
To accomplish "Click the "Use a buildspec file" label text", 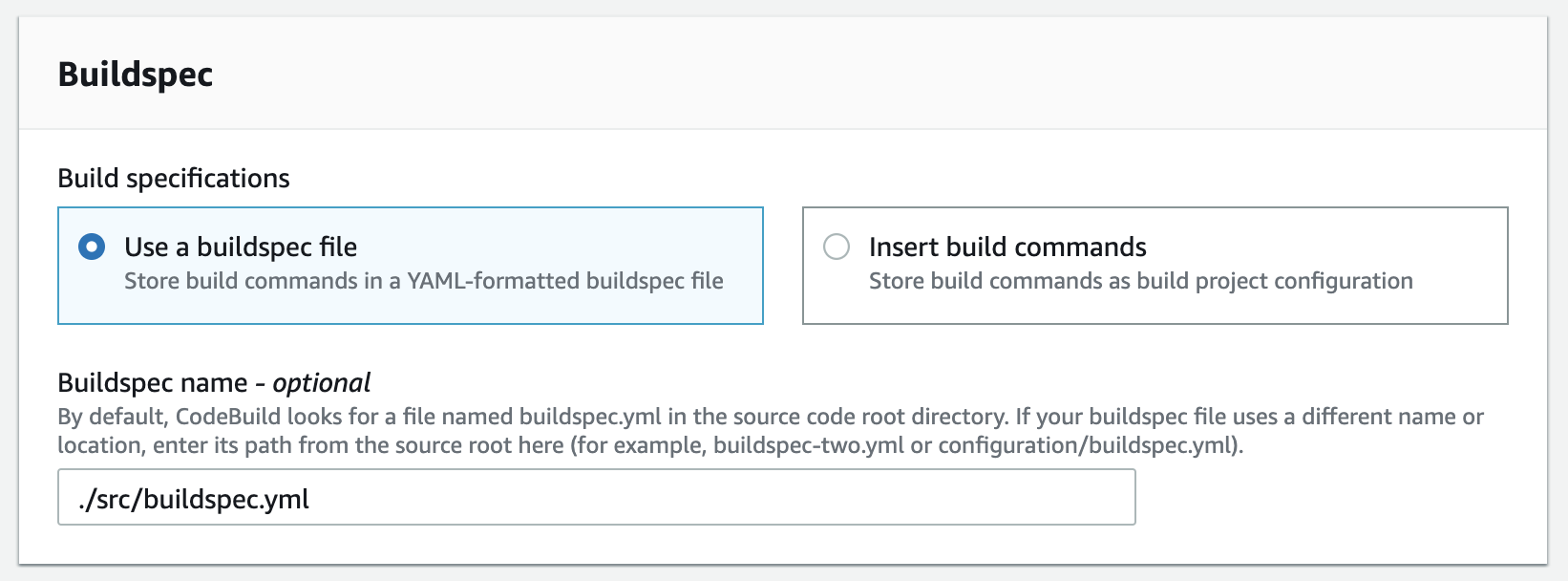I will pos(241,247).
